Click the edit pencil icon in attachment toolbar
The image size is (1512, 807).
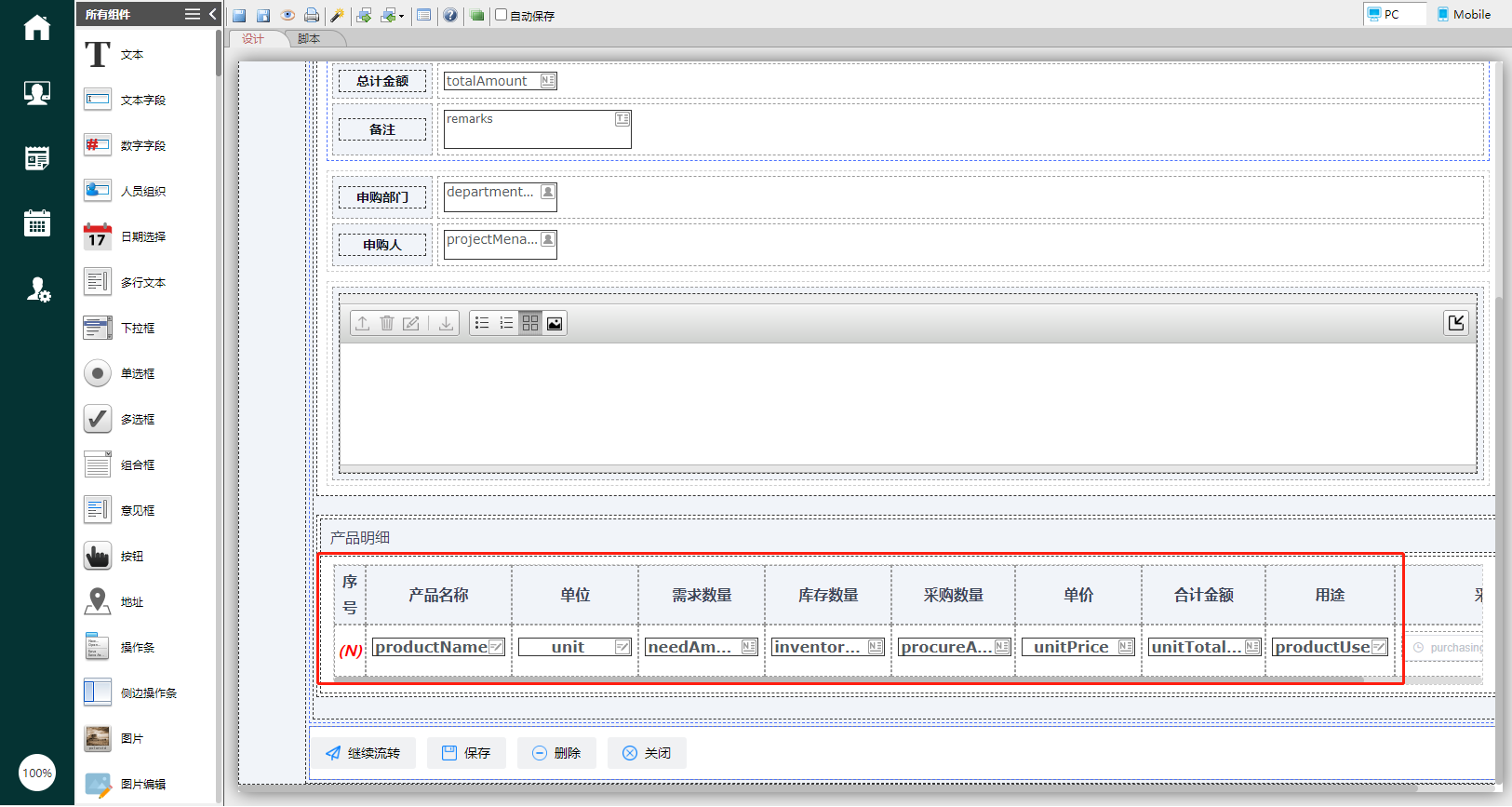(411, 323)
